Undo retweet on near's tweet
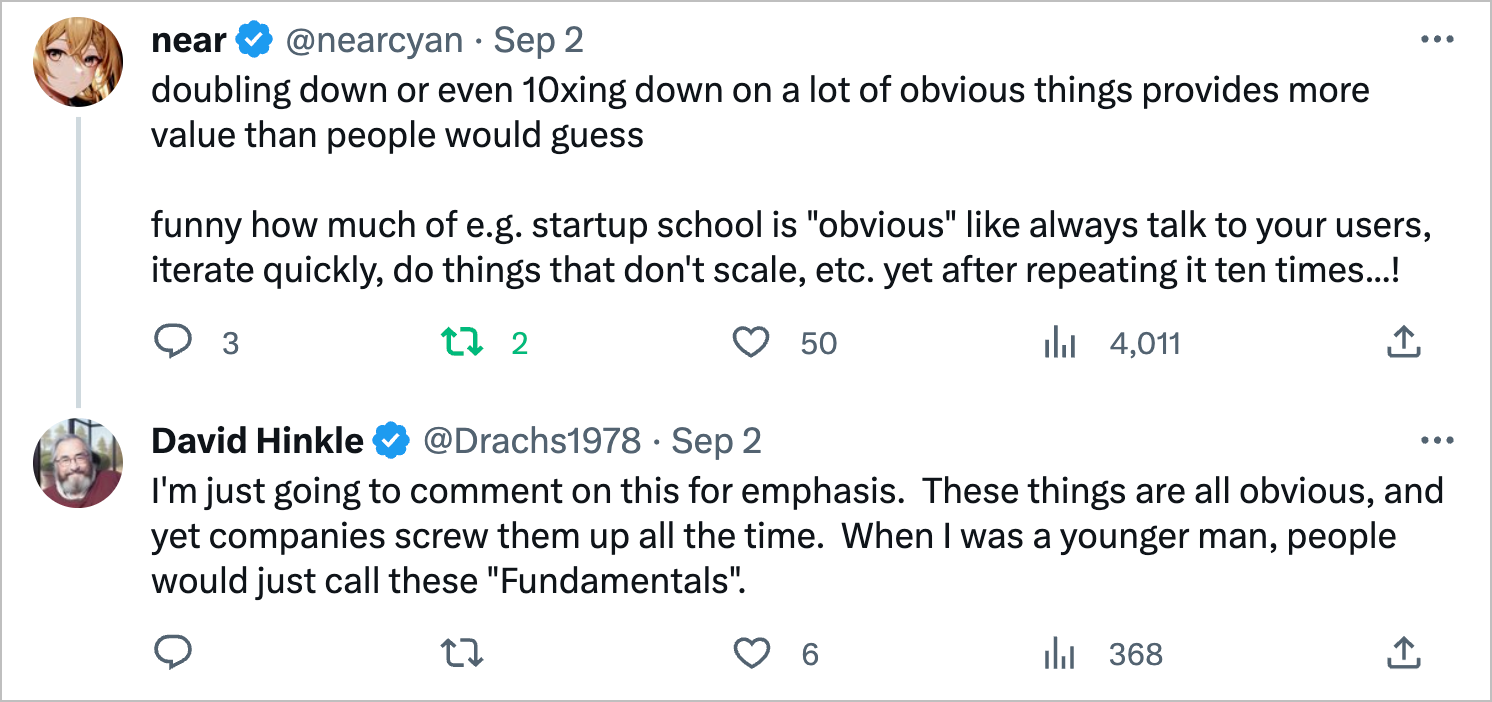The height and width of the screenshot is (702, 1492). pos(463,343)
